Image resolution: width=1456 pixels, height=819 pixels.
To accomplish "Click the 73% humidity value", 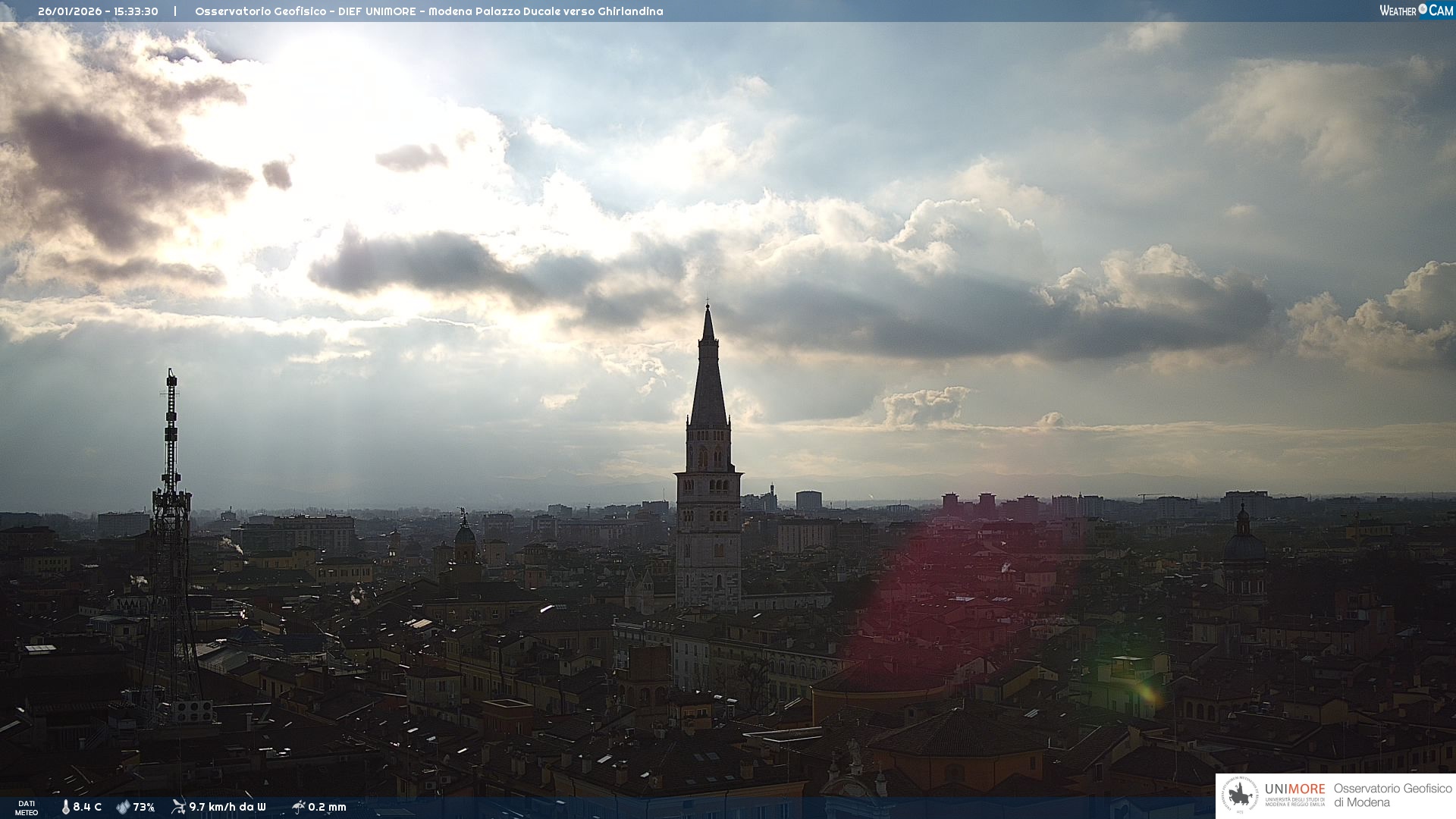I will pyautogui.click(x=144, y=807).
